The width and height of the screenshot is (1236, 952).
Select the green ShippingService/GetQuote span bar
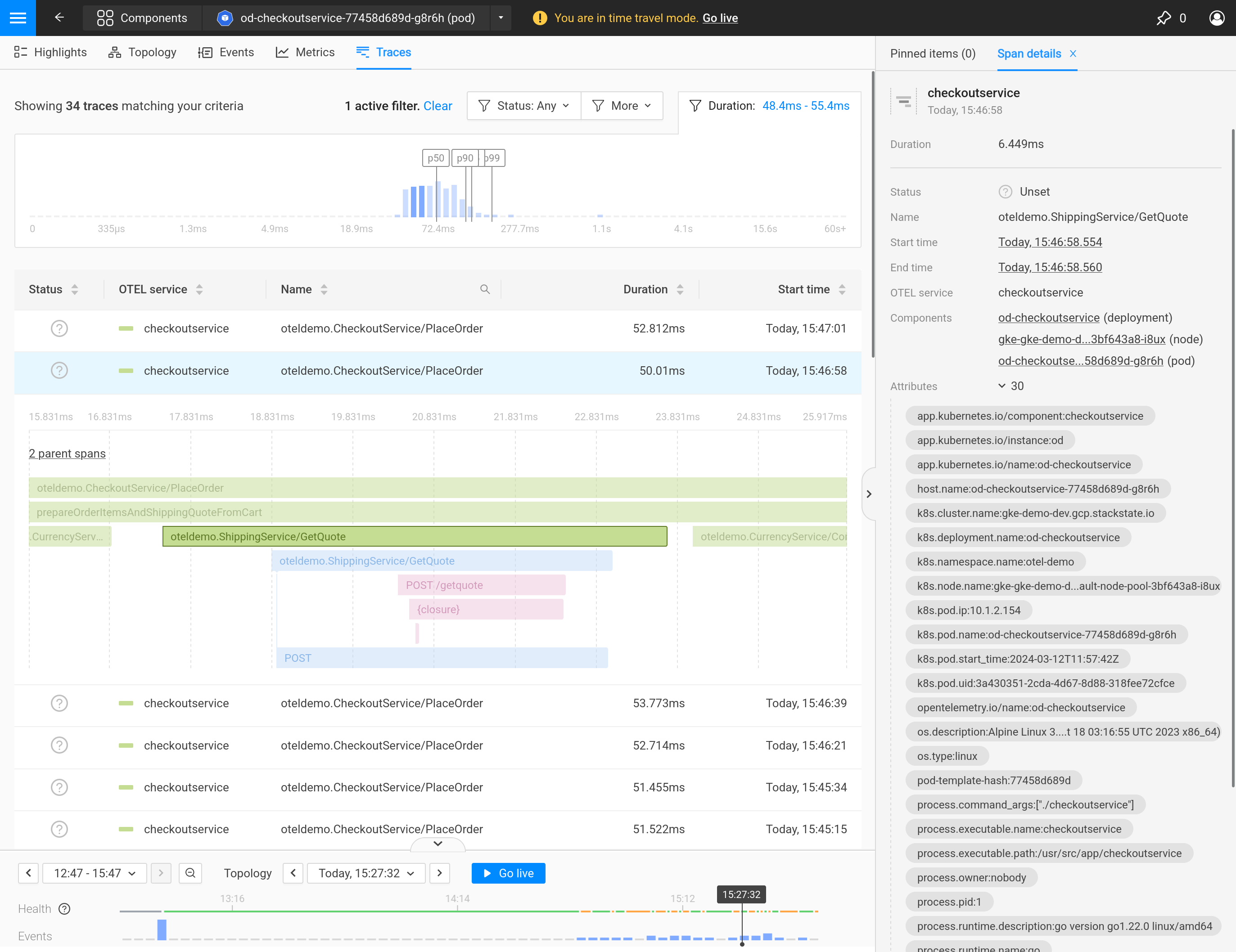[x=414, y=536]
